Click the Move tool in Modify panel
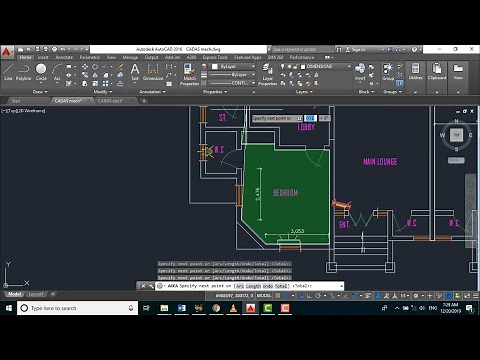Image resolution: width=480 pixels, height=360 pixels. [x=85, y=67]
